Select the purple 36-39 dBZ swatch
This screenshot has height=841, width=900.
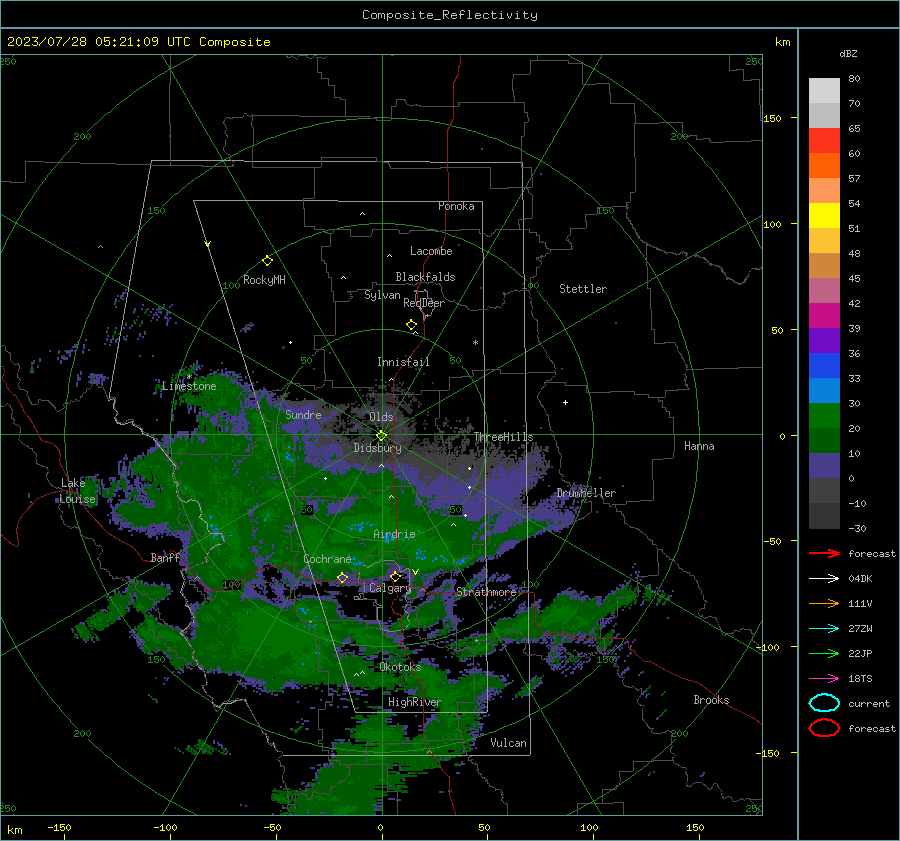tap(824, 341)
